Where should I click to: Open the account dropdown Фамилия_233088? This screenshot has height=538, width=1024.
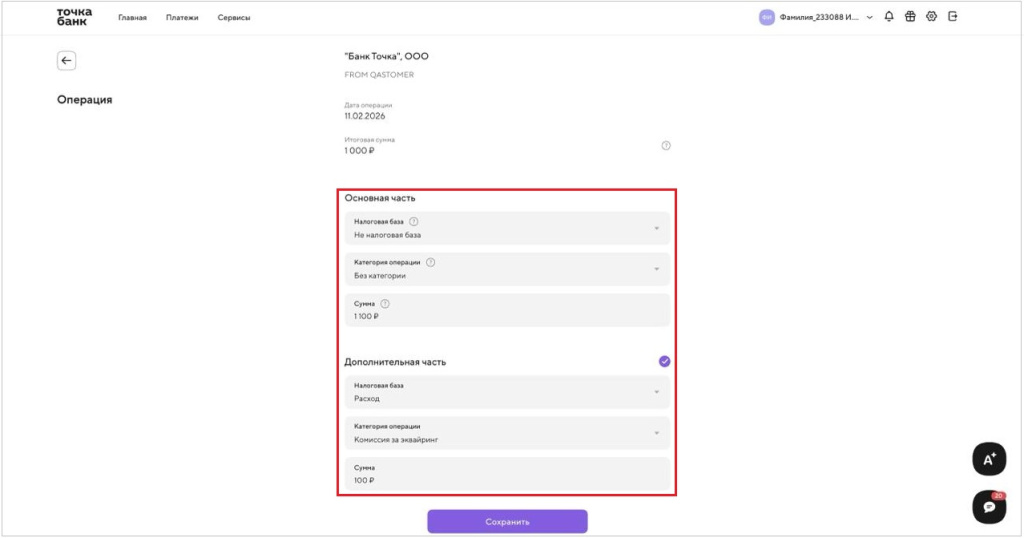point(817,17)
